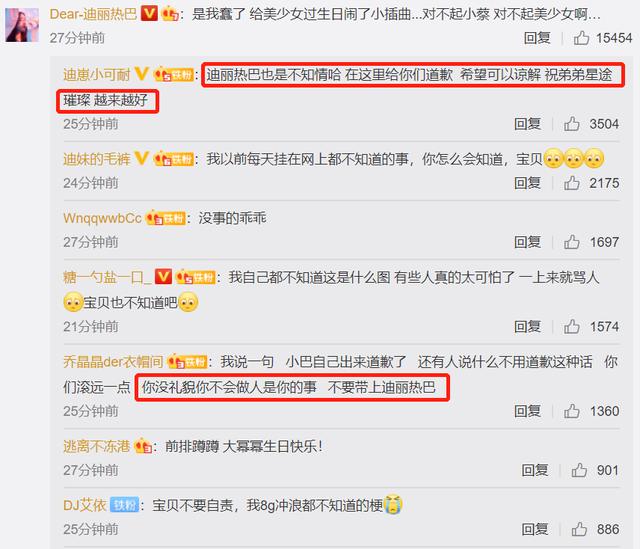Reply to DJ艾依's comment

coord(535,529)
